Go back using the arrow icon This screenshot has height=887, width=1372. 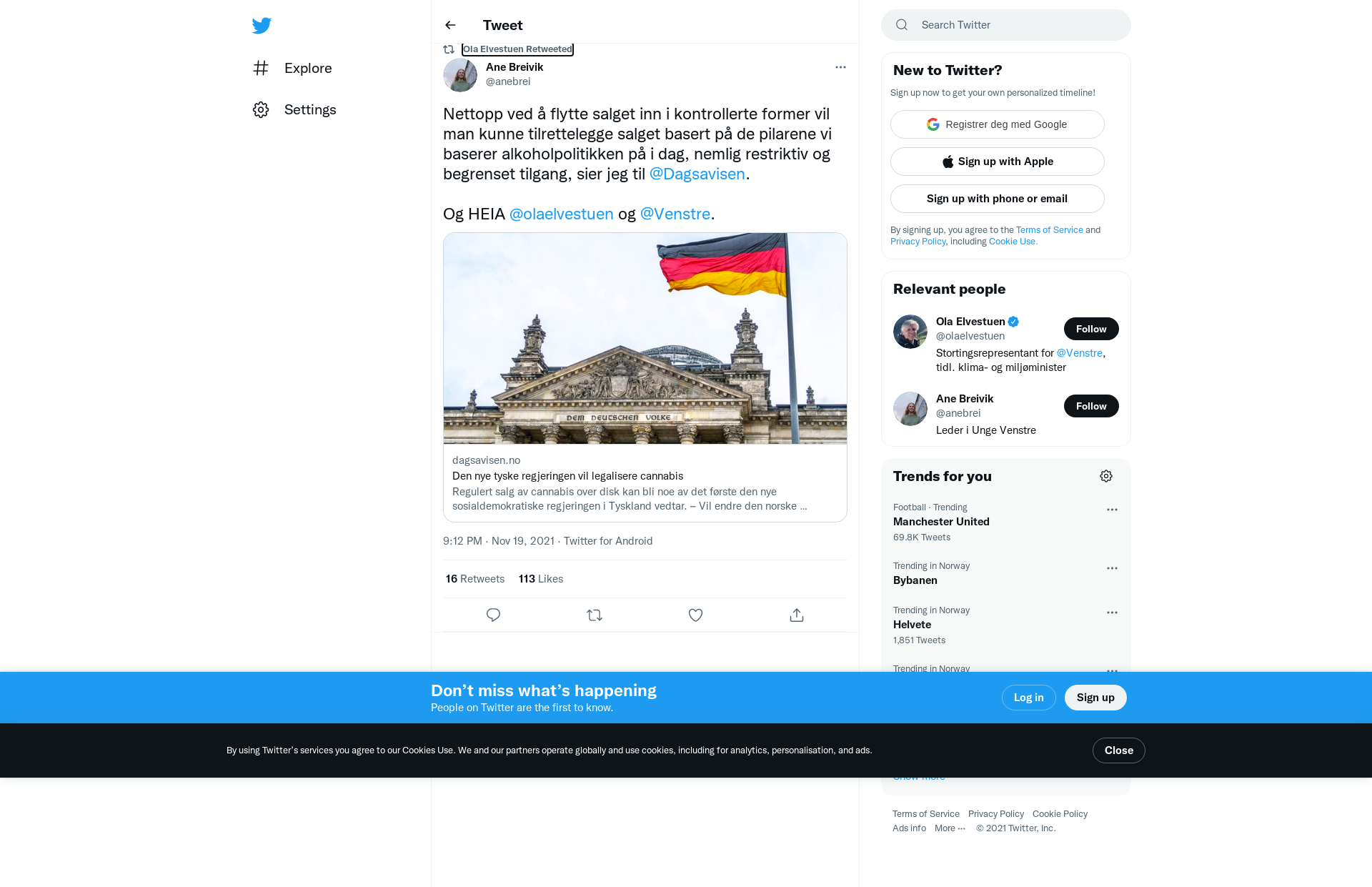(x=450, y=25)
